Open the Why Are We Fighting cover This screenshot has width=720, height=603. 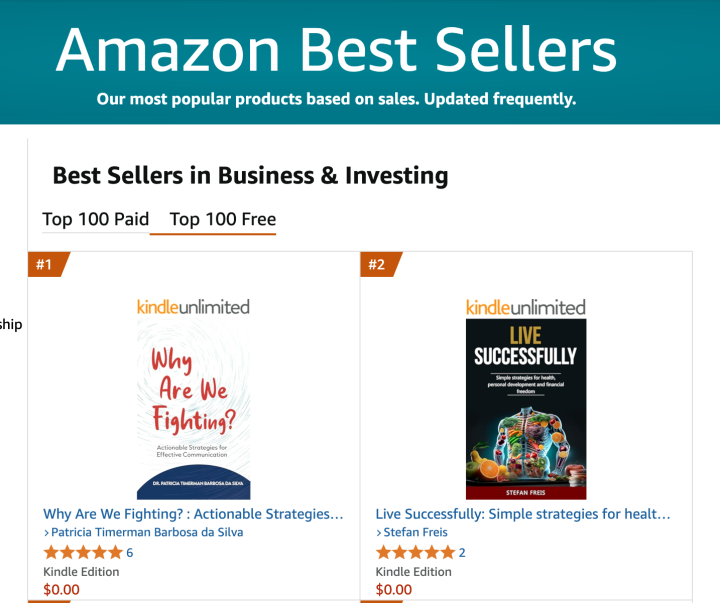click(193, 409)
